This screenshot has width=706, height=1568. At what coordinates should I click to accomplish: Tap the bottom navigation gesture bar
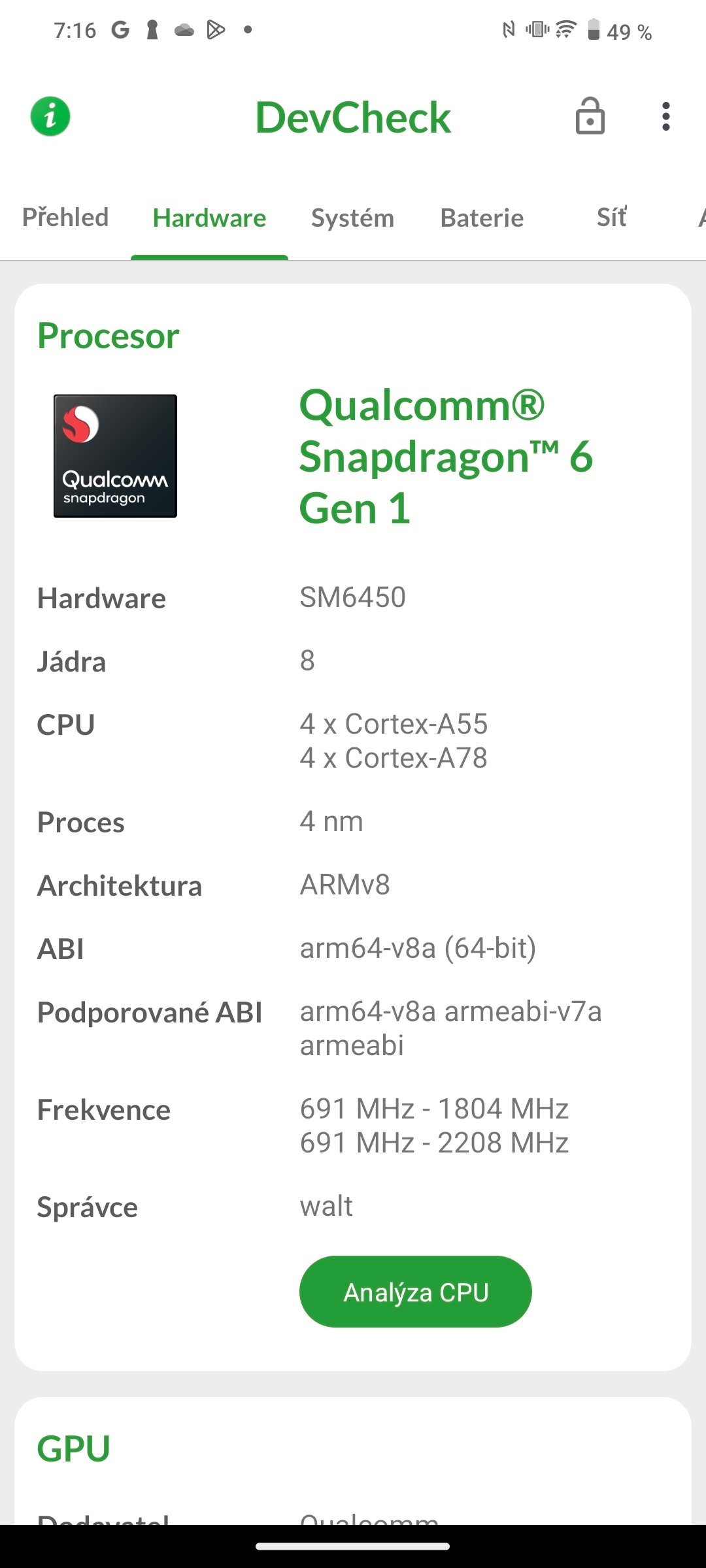(353, 1546)
